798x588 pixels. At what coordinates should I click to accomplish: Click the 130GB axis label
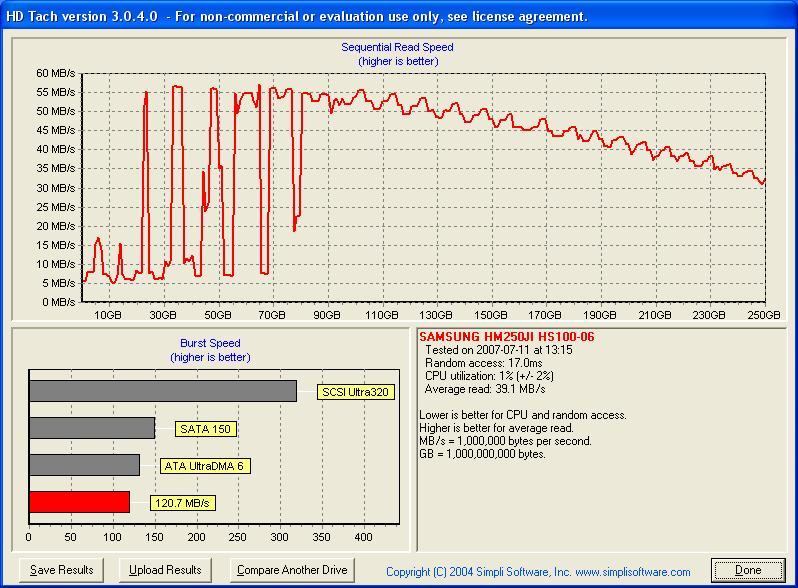click(436, 315)
